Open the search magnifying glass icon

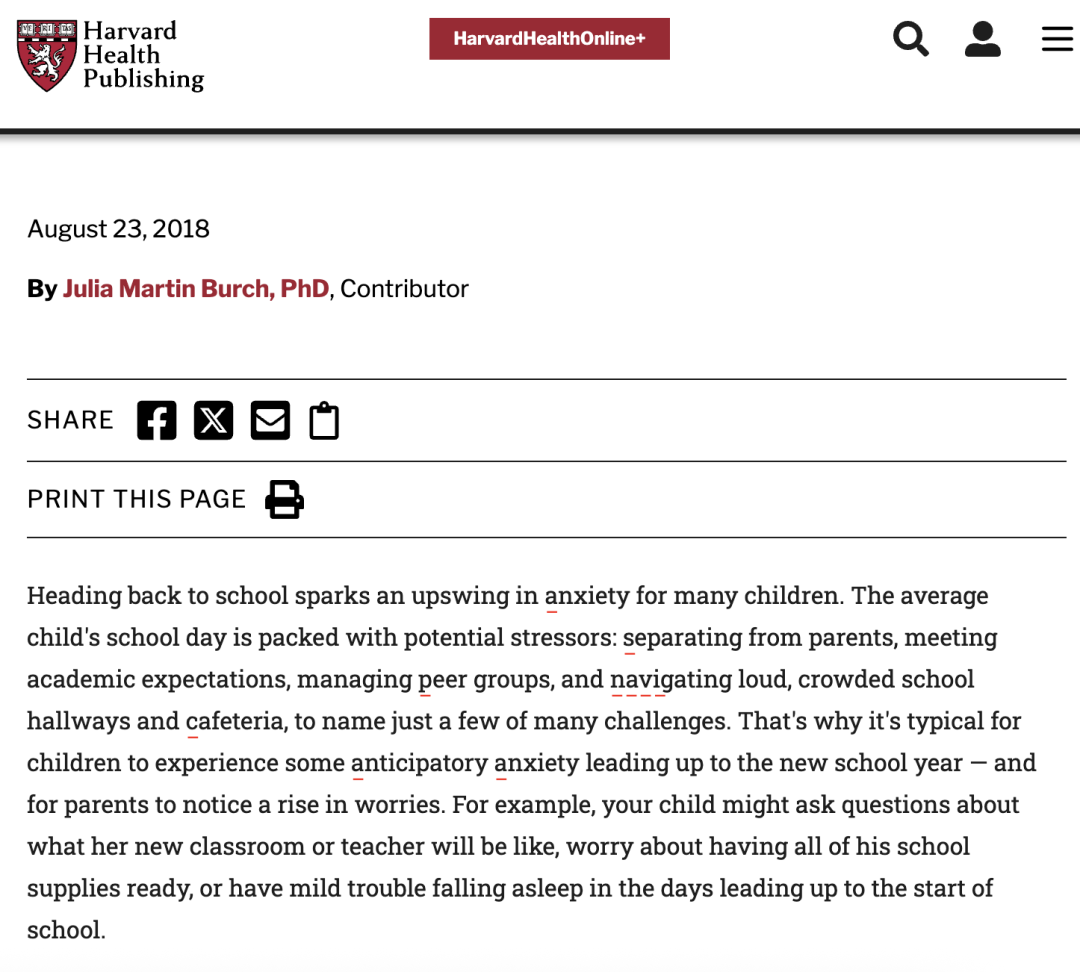(911, 39)
